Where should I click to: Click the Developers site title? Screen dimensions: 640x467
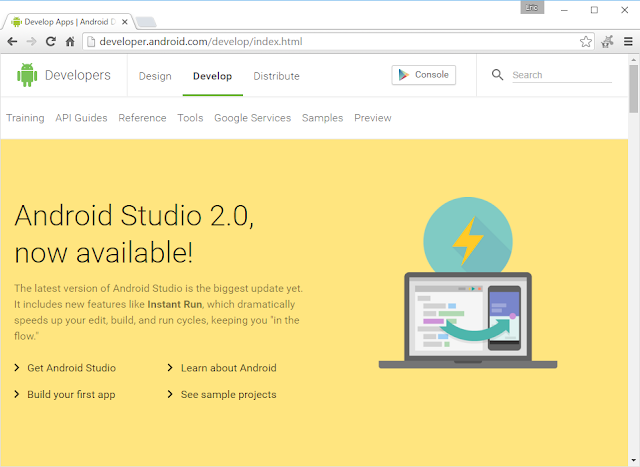pyautogui.click(x=78, y=76)
